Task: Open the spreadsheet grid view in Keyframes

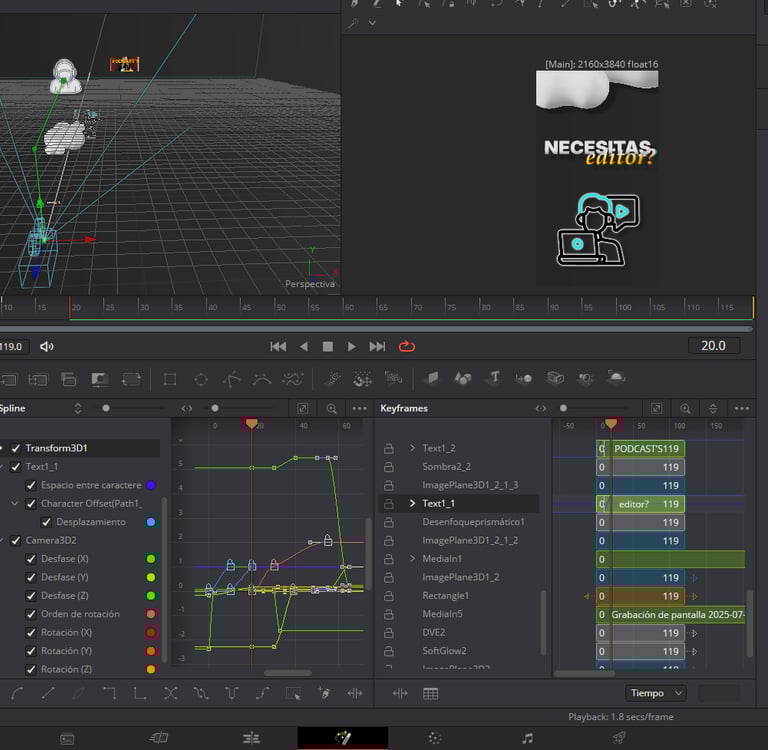Action: 430,693
